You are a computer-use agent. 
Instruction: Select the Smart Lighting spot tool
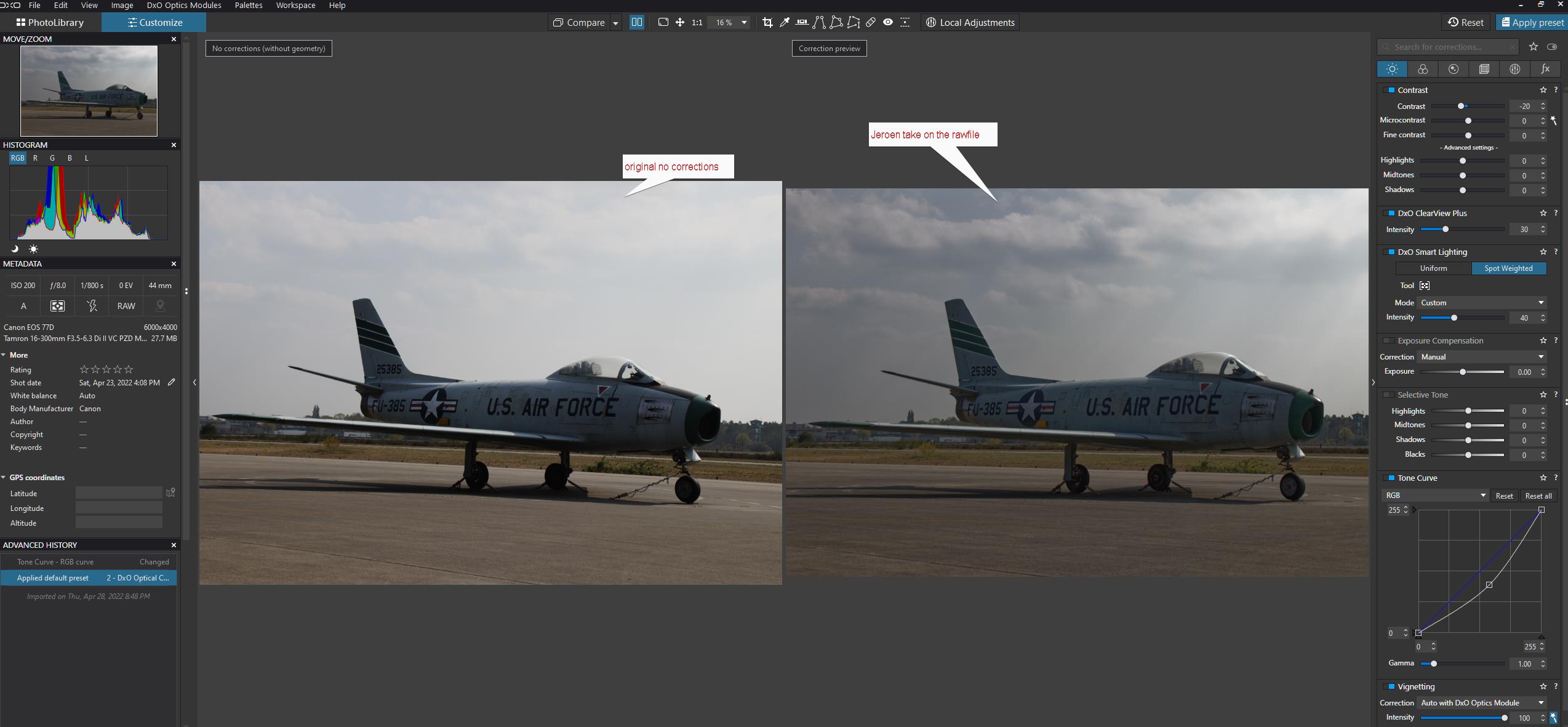(1425, 285)
